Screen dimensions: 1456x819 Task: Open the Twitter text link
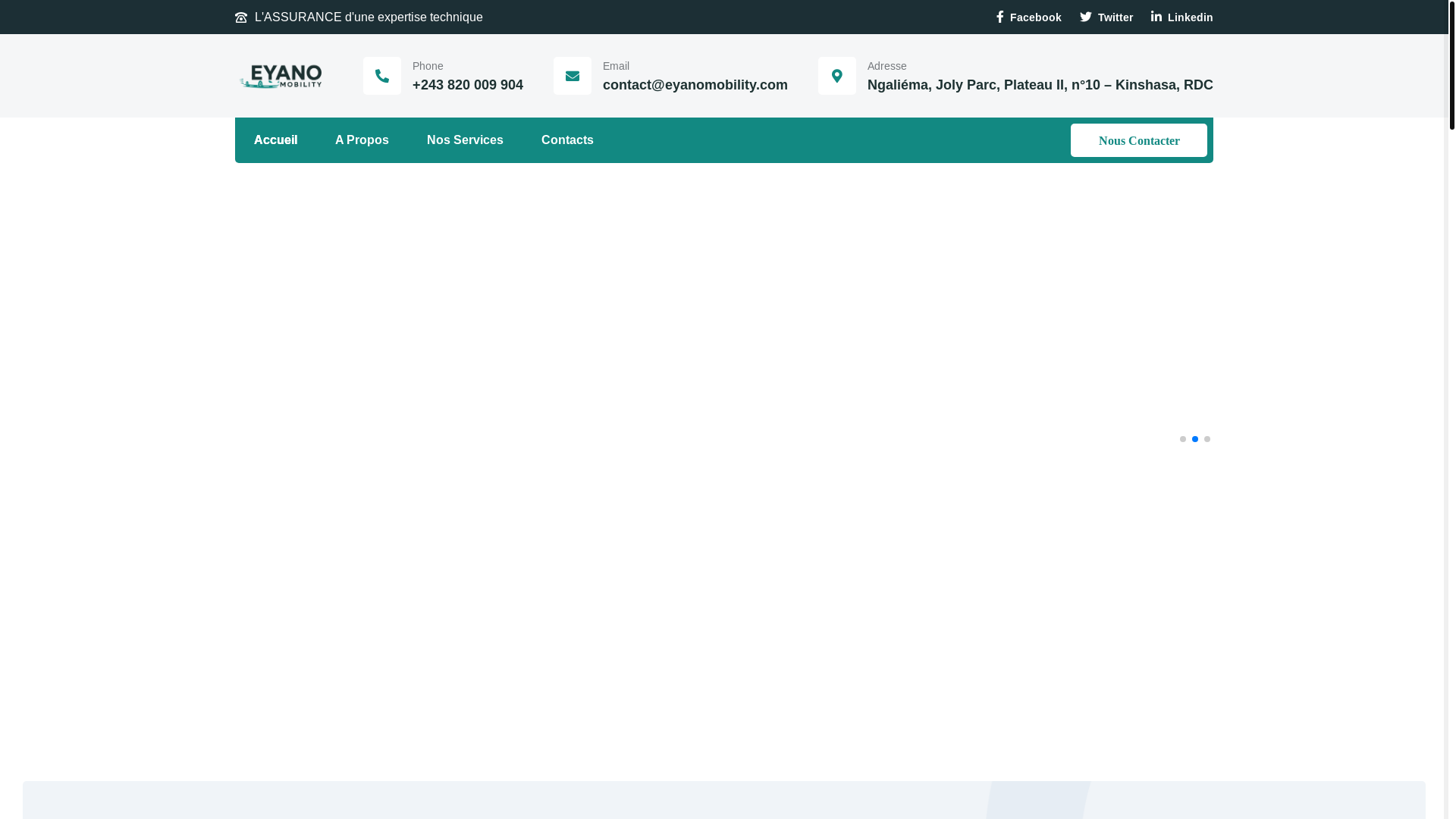tap(1116, 17)
